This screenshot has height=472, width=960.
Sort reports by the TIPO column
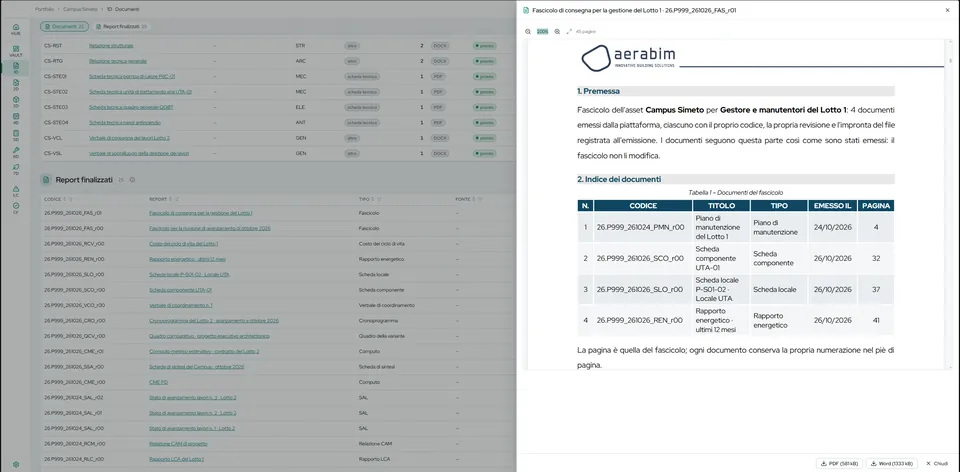[373, 199]
